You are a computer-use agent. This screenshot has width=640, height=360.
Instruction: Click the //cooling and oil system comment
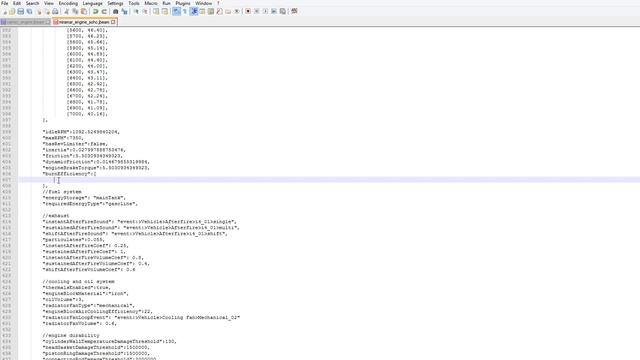[78, 282]
